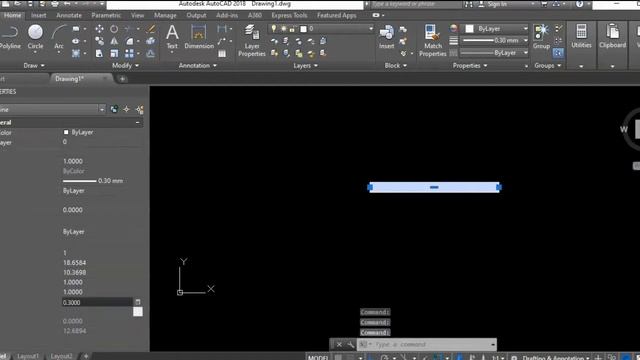This screenshot has height=360, width=640.
Task: Open the Manage ribbon tab
Action: click(x=165, y=15)
